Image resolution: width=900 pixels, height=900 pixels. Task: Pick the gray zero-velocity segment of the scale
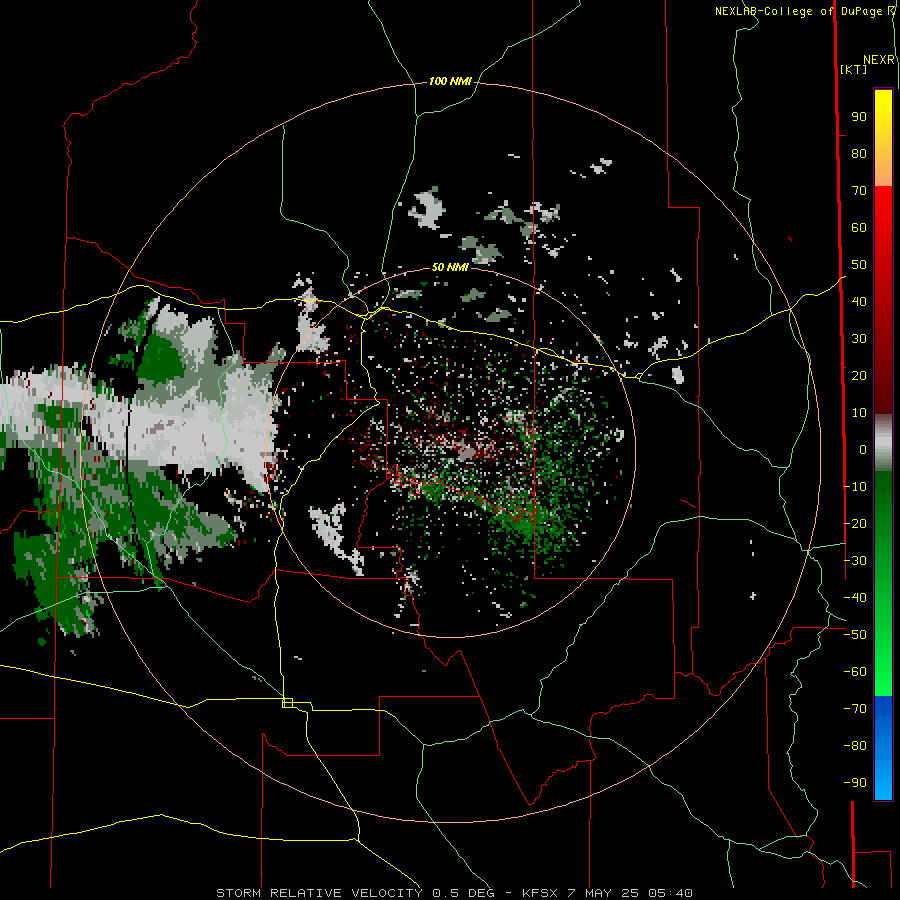click(x=883, y=442)
